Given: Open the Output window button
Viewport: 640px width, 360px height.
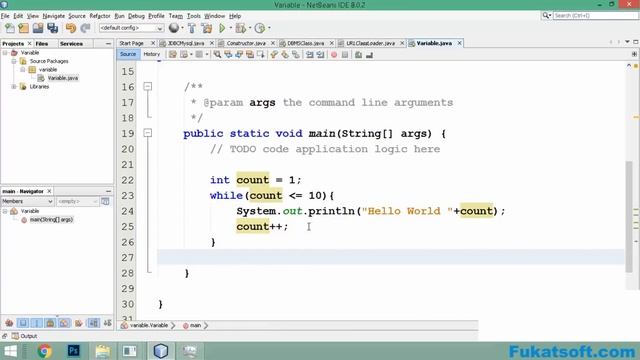Looking at the screenshot, I should tap(24, 336).
